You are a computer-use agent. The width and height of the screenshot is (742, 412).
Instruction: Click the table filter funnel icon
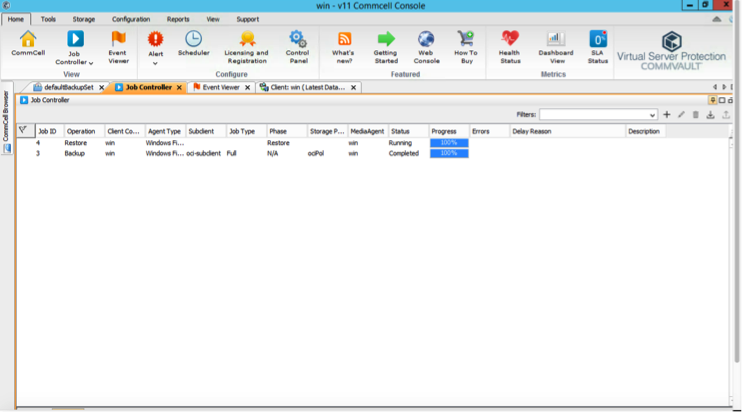[x=23, y=130]
